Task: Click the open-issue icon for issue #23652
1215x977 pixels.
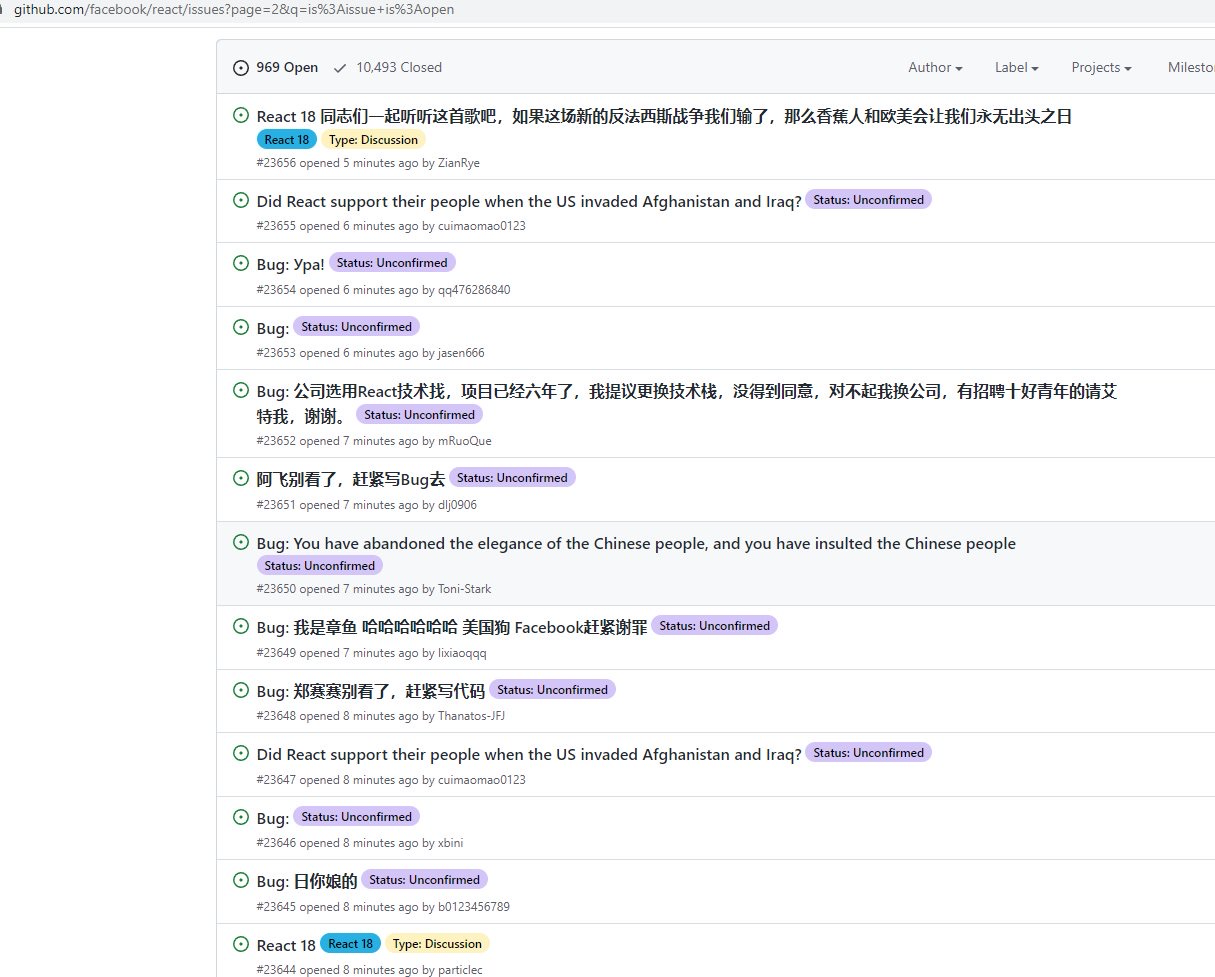Action: pyautogui.click(x=241, y=390)
